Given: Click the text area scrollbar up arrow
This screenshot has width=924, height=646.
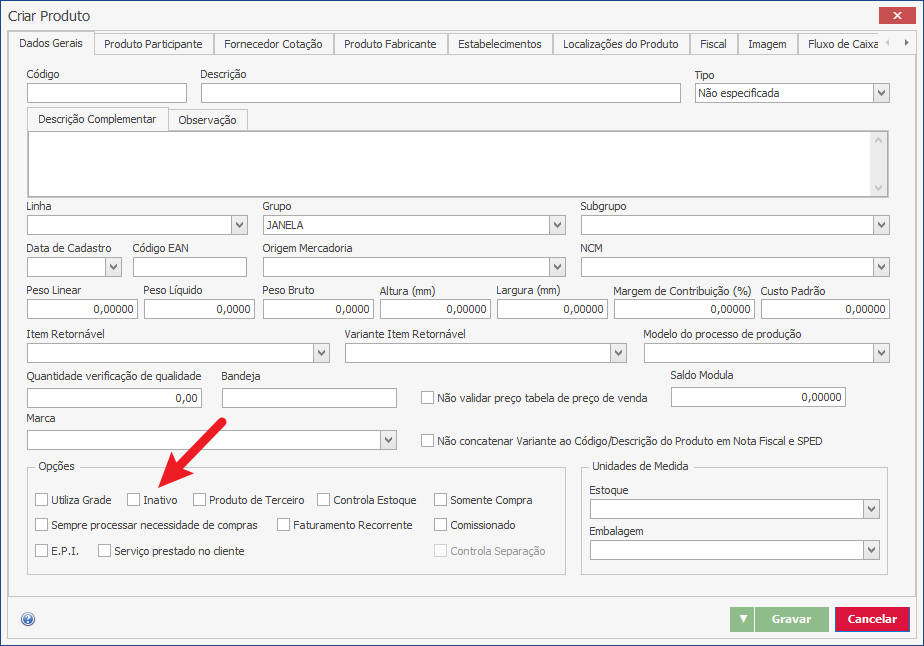Looking at the screenshot, I should [x=878, y=140].
